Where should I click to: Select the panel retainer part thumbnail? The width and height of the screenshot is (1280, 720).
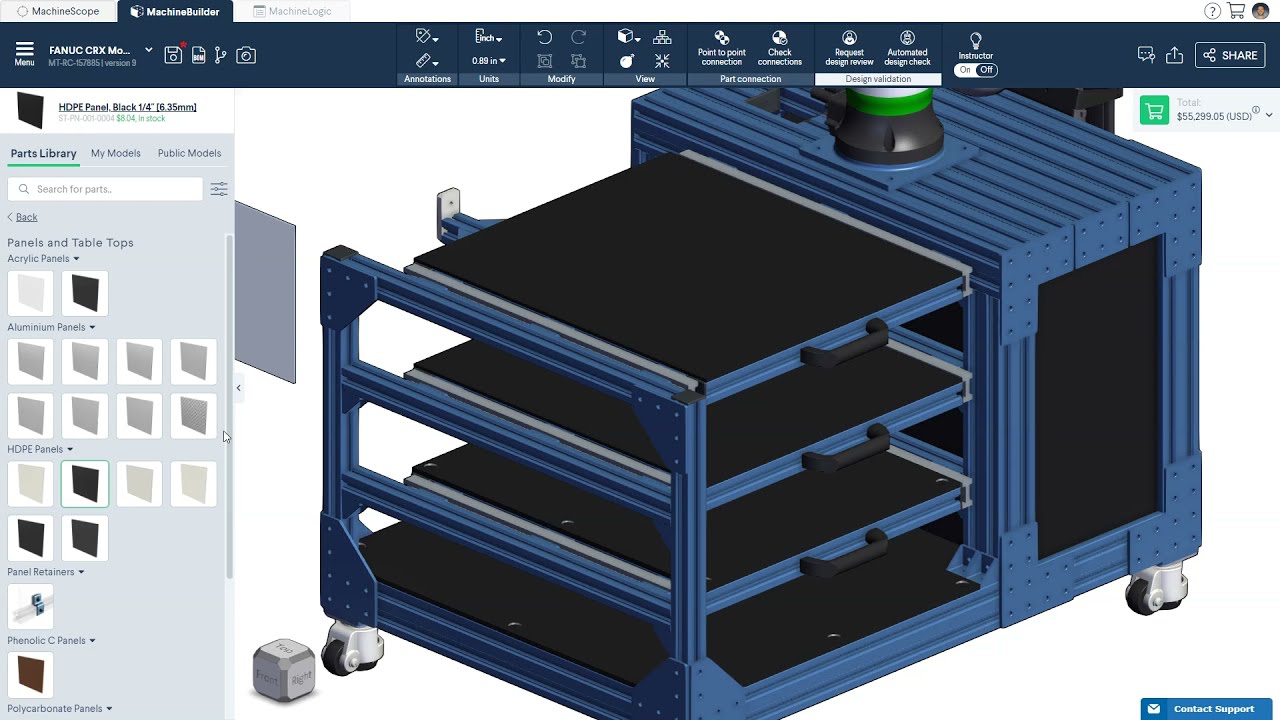pos(31,606)
